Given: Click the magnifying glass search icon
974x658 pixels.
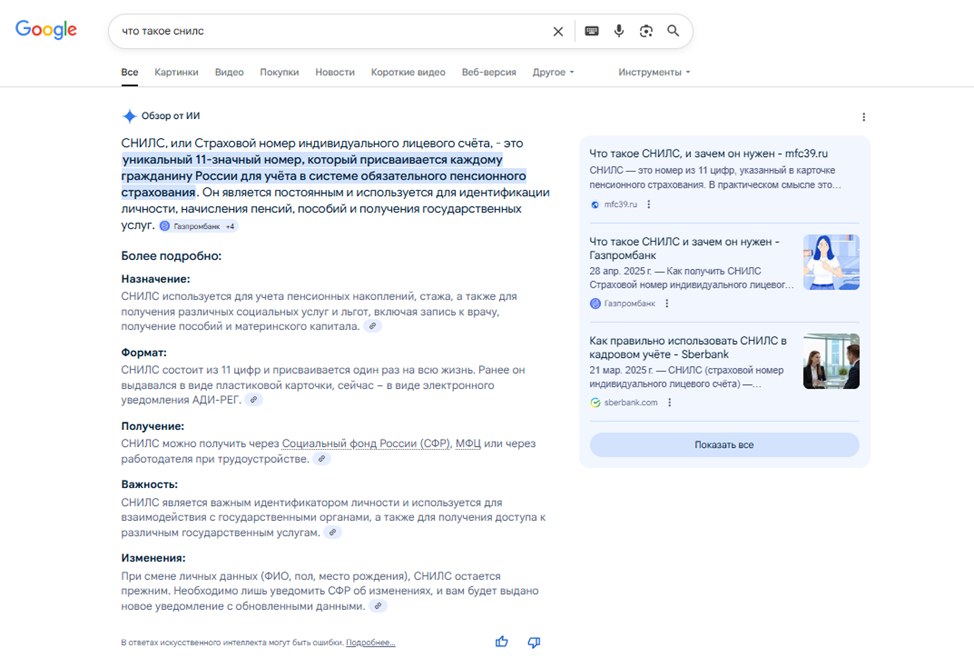Looking at the screenshot, I should [673, 31].
